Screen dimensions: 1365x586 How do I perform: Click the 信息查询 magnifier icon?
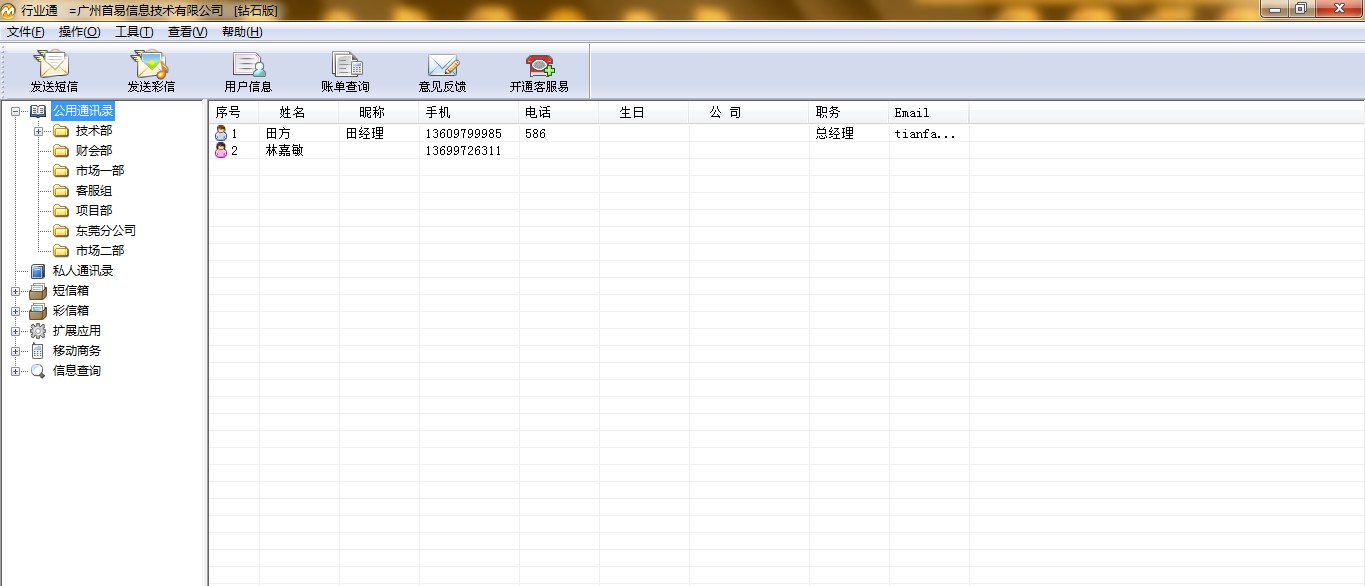[38, 371]
